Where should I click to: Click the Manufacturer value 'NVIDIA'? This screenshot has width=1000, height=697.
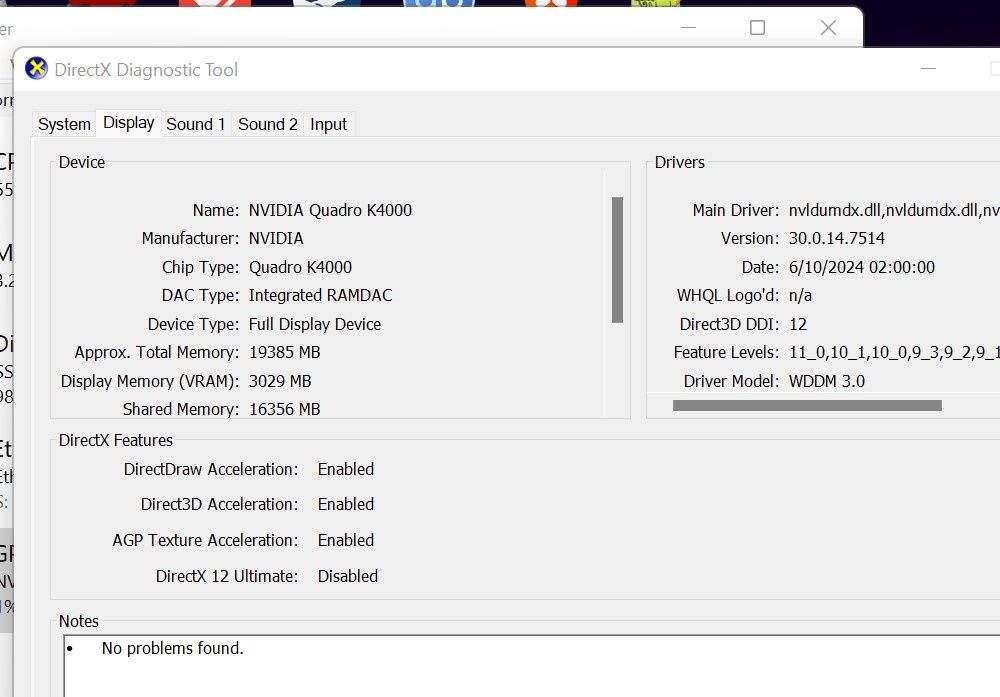click(276, 238)
